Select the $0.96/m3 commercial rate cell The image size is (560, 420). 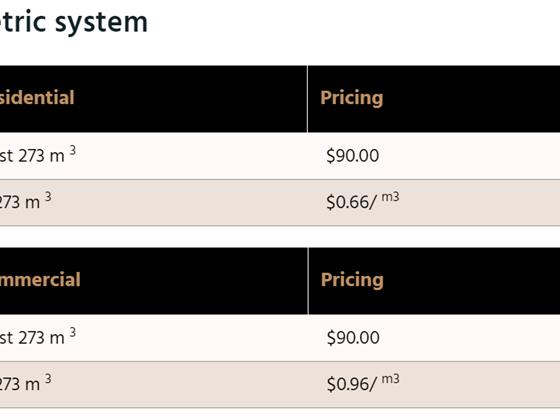click(434, 384)
